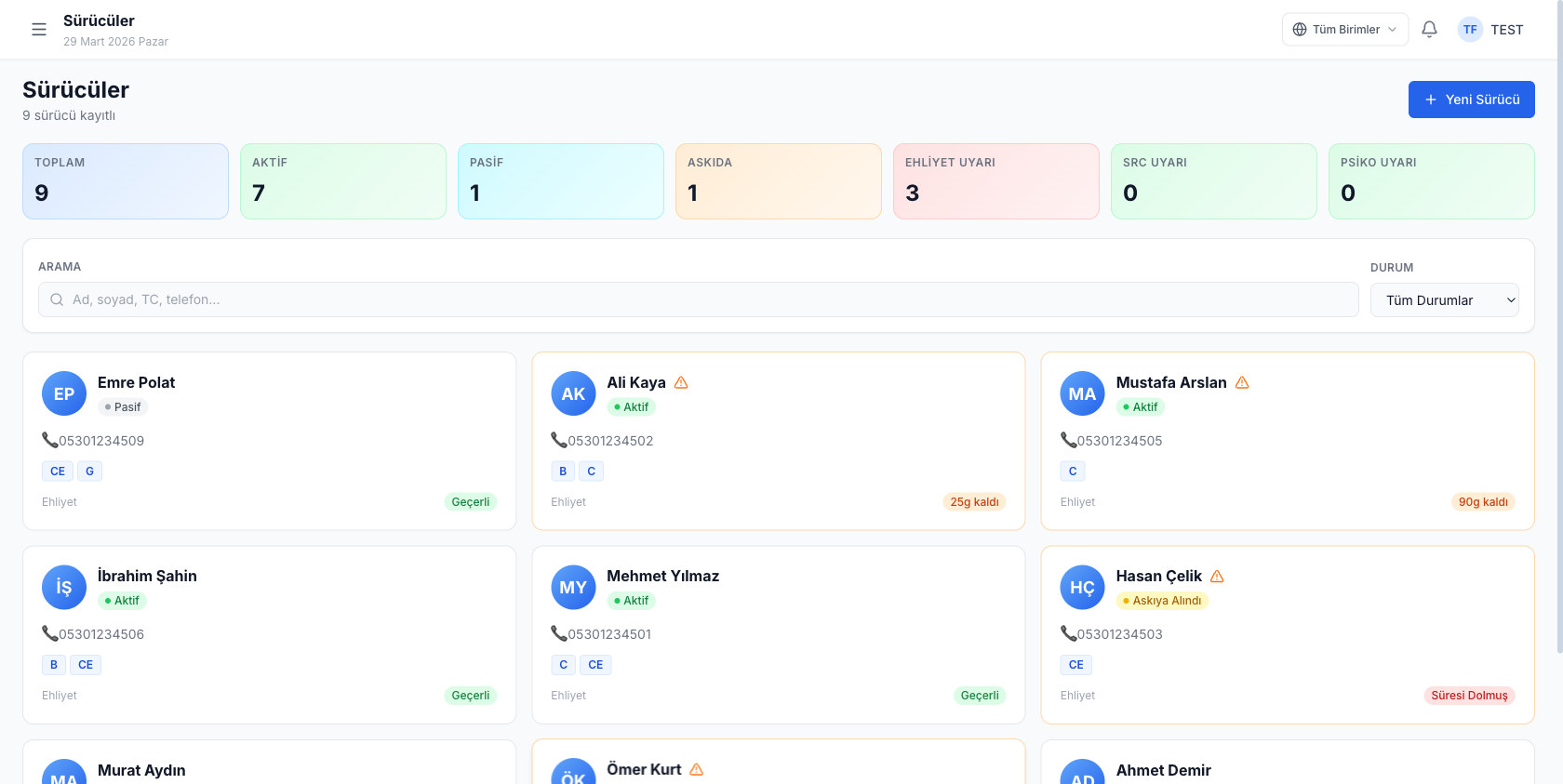Click the Süresi Dolmuş badge on Hasan Çelik

tap(1469, 696)
